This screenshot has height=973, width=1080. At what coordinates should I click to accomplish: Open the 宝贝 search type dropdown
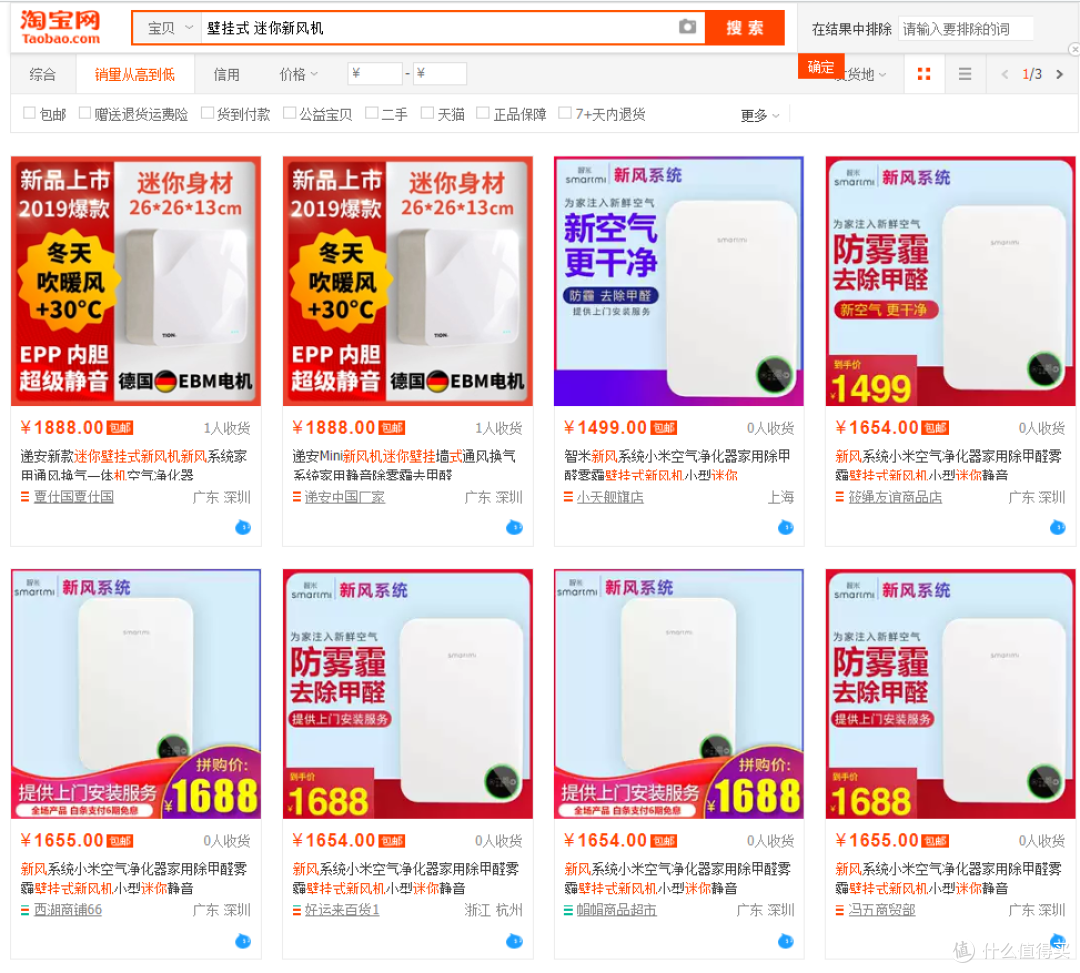[x=170, y=28]
